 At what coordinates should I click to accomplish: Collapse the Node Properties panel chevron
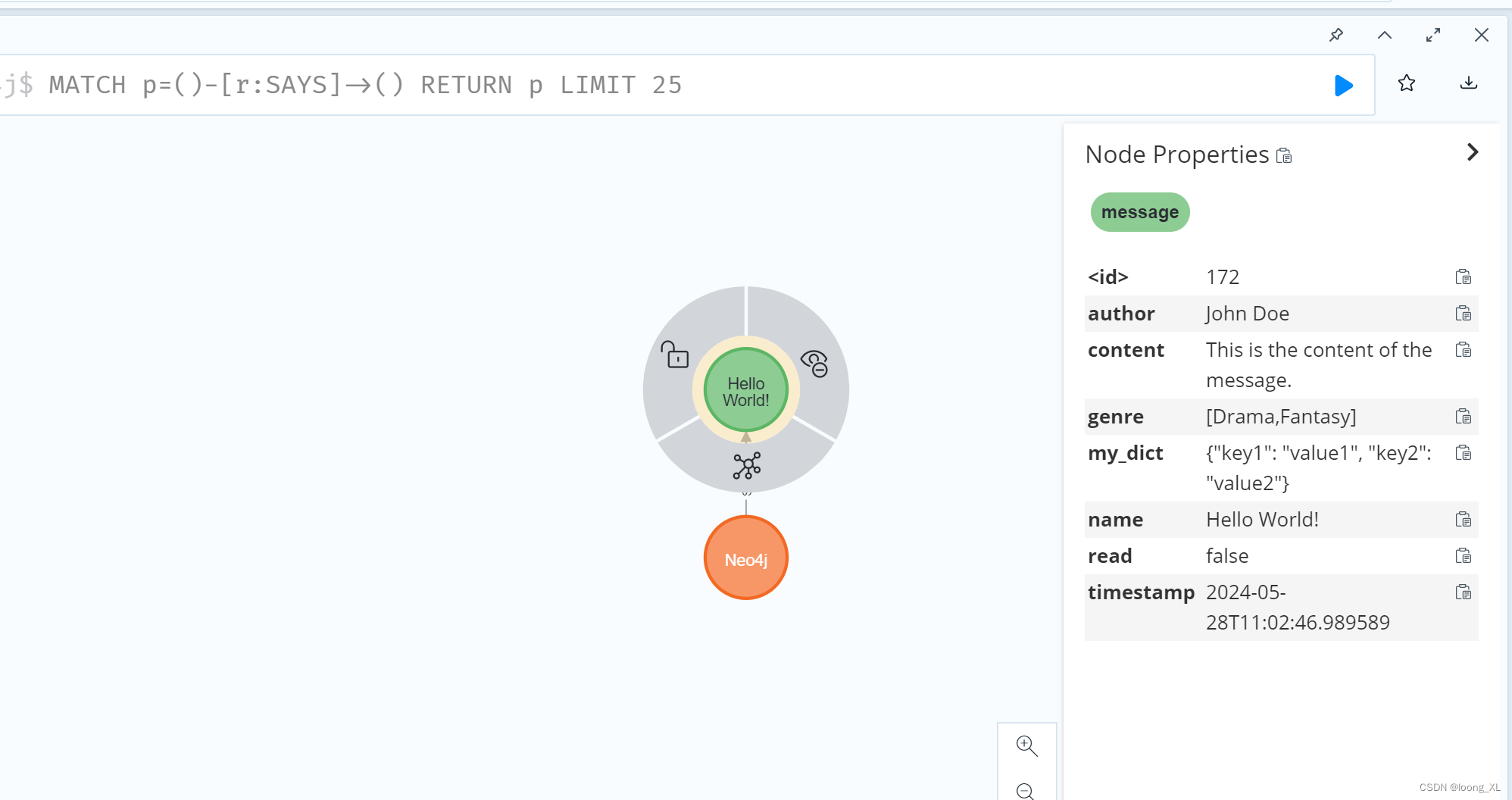tap(1472, 152)
